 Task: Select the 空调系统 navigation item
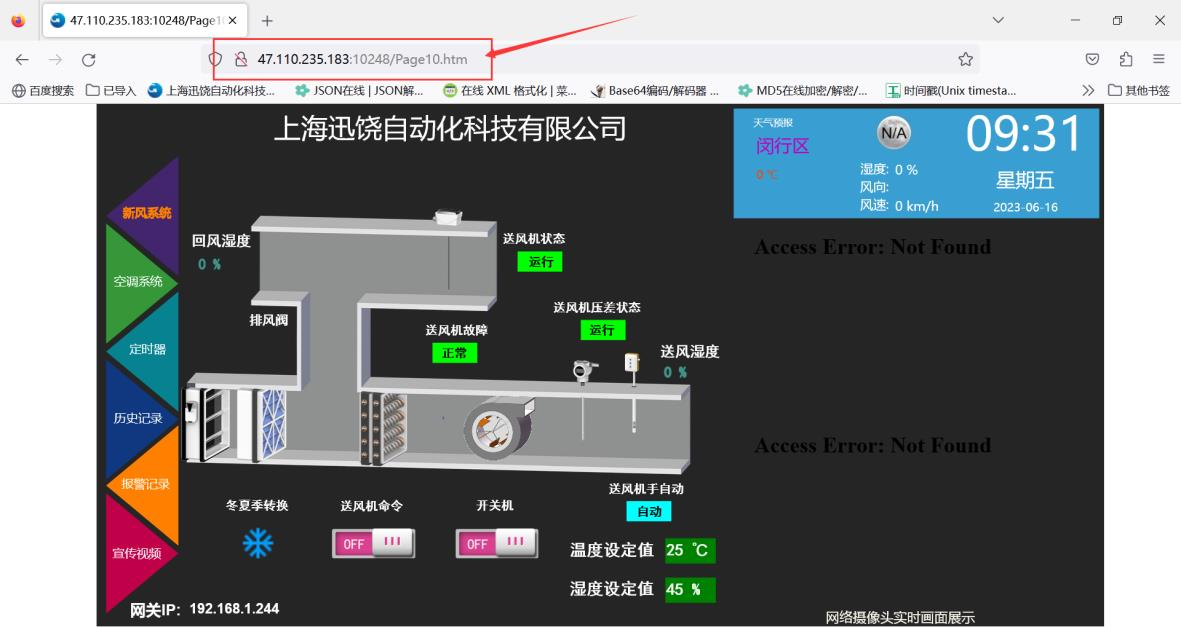click(138, 281)
